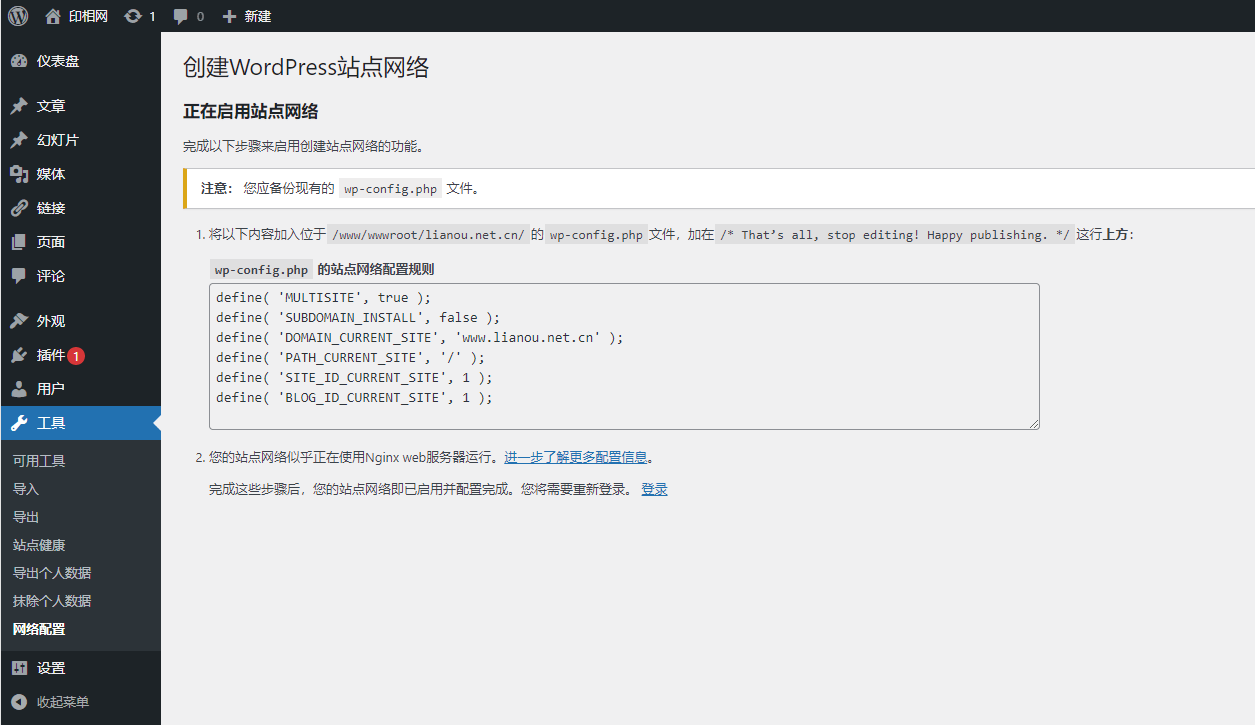The image size is (1255, 725).
Task: Click the SUBDOMAIN_INSTALL define line
Action: (358, 317)
